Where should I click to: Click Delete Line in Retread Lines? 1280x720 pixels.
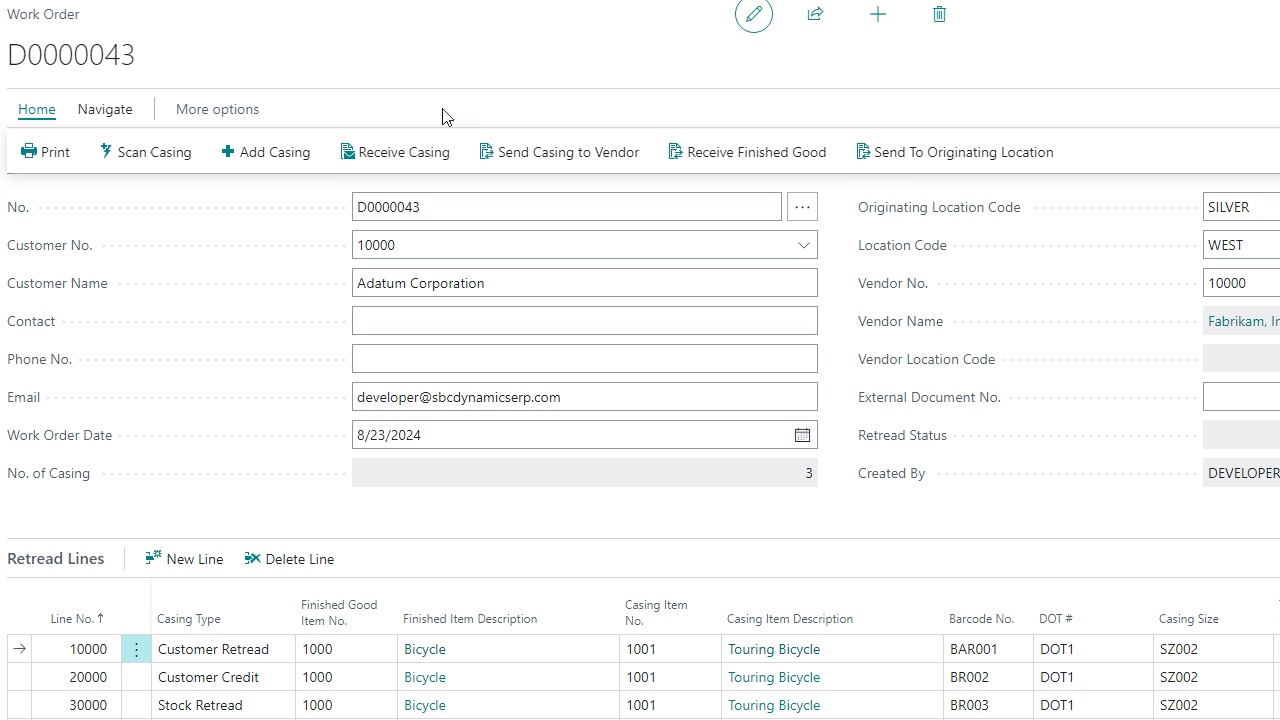tap(289, 559)
